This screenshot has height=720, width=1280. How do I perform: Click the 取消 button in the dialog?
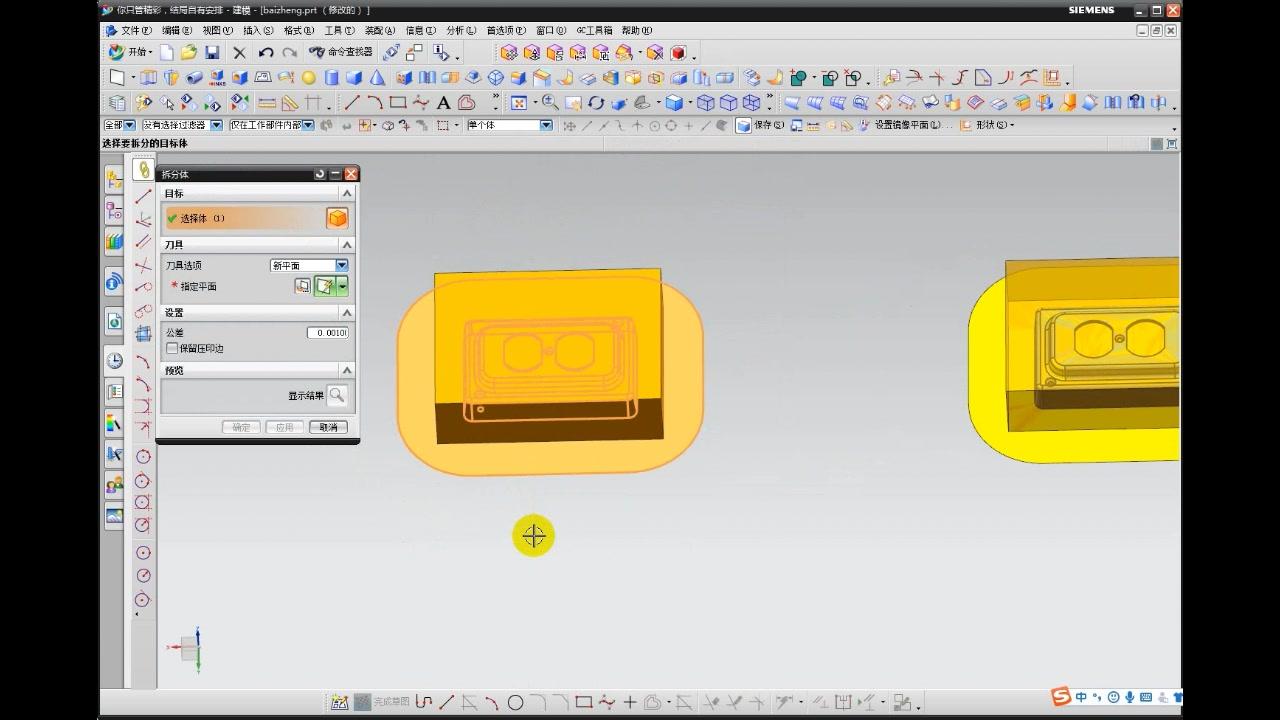pyautogui.click(x=328, y=426)
